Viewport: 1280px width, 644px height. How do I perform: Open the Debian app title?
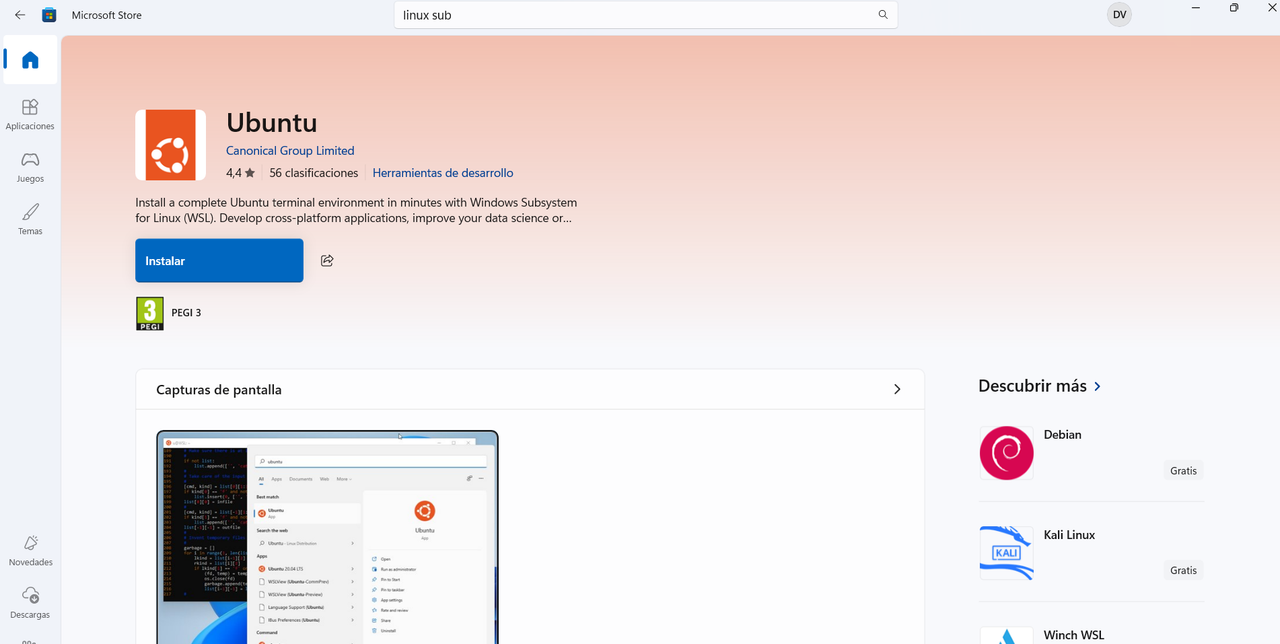tap(1062, 435)
